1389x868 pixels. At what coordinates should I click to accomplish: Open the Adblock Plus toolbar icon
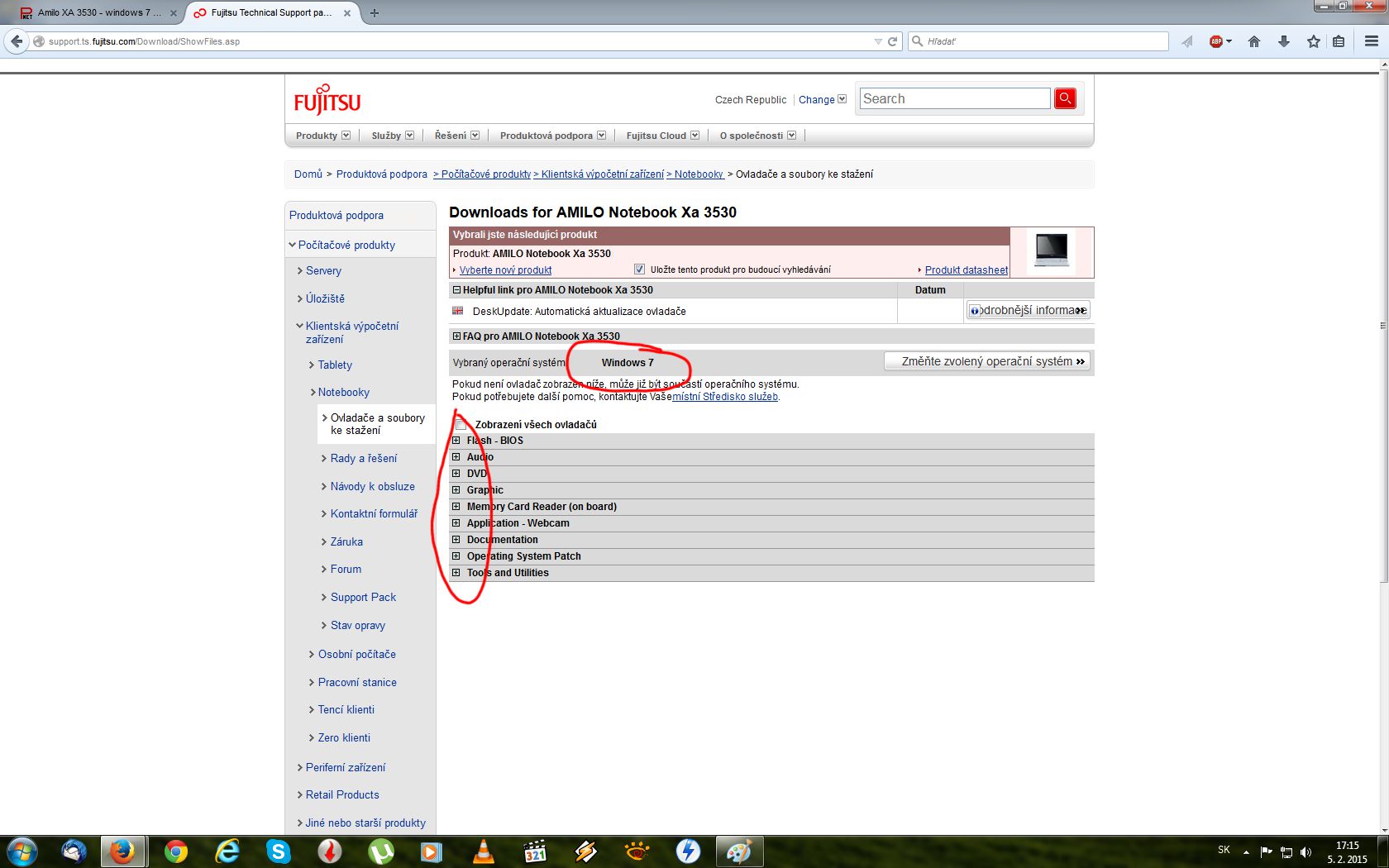(1216, 41)
